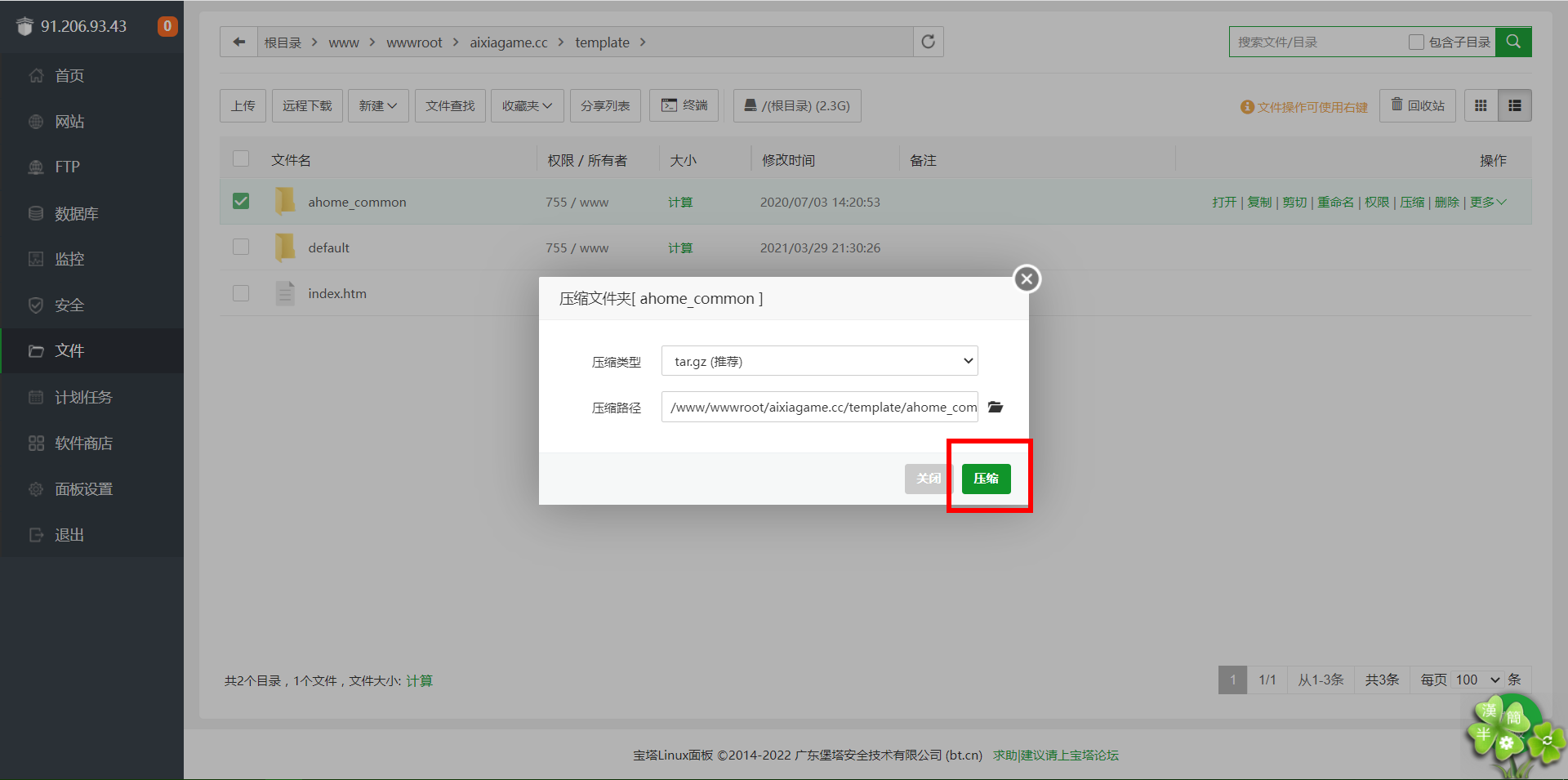Click wwwroot breadcrumb

[x=414, y=42]
